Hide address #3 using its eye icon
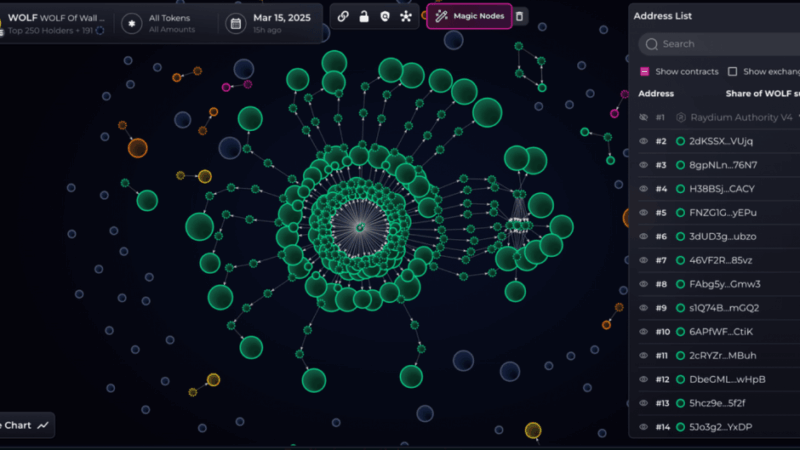Viewport: 800px width, 450px height. click(643, 165)
